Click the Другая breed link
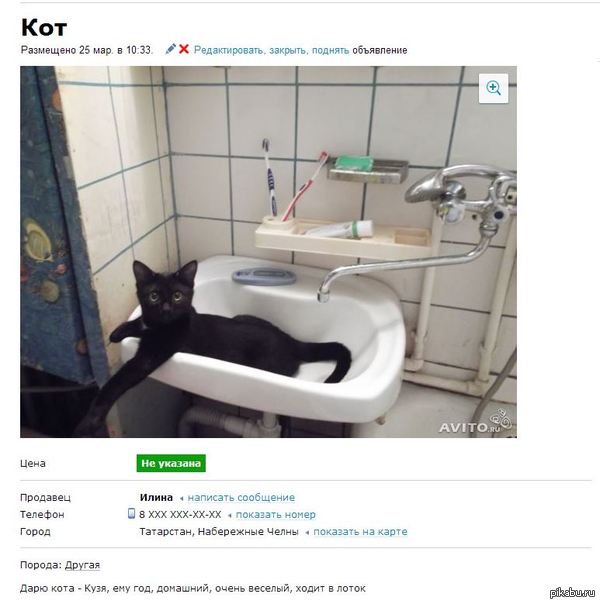This screenshot has width=600, height=604. point(82,565)
